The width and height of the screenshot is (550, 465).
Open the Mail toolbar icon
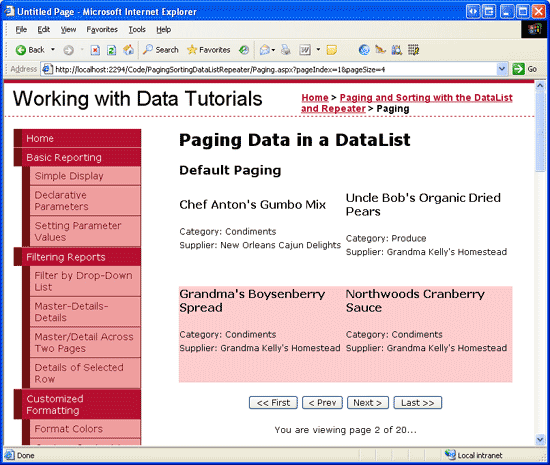(x=265, y=50)
